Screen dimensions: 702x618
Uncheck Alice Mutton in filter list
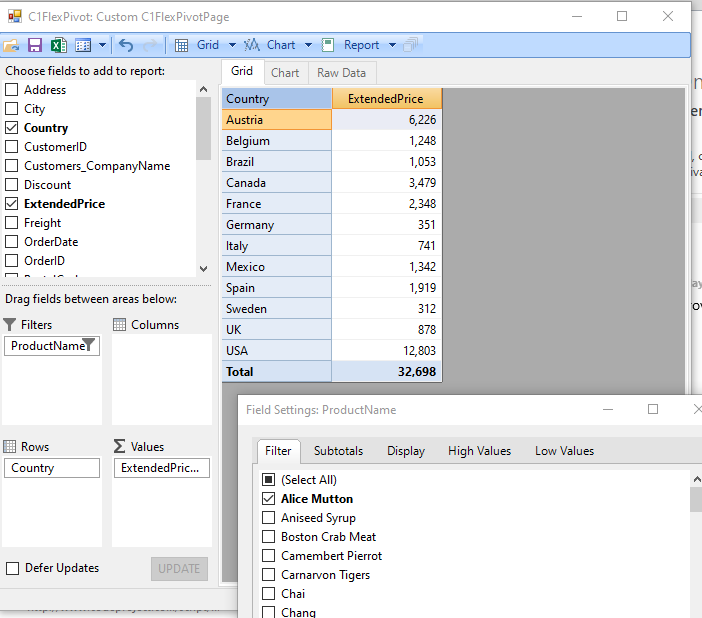[268, 498]
